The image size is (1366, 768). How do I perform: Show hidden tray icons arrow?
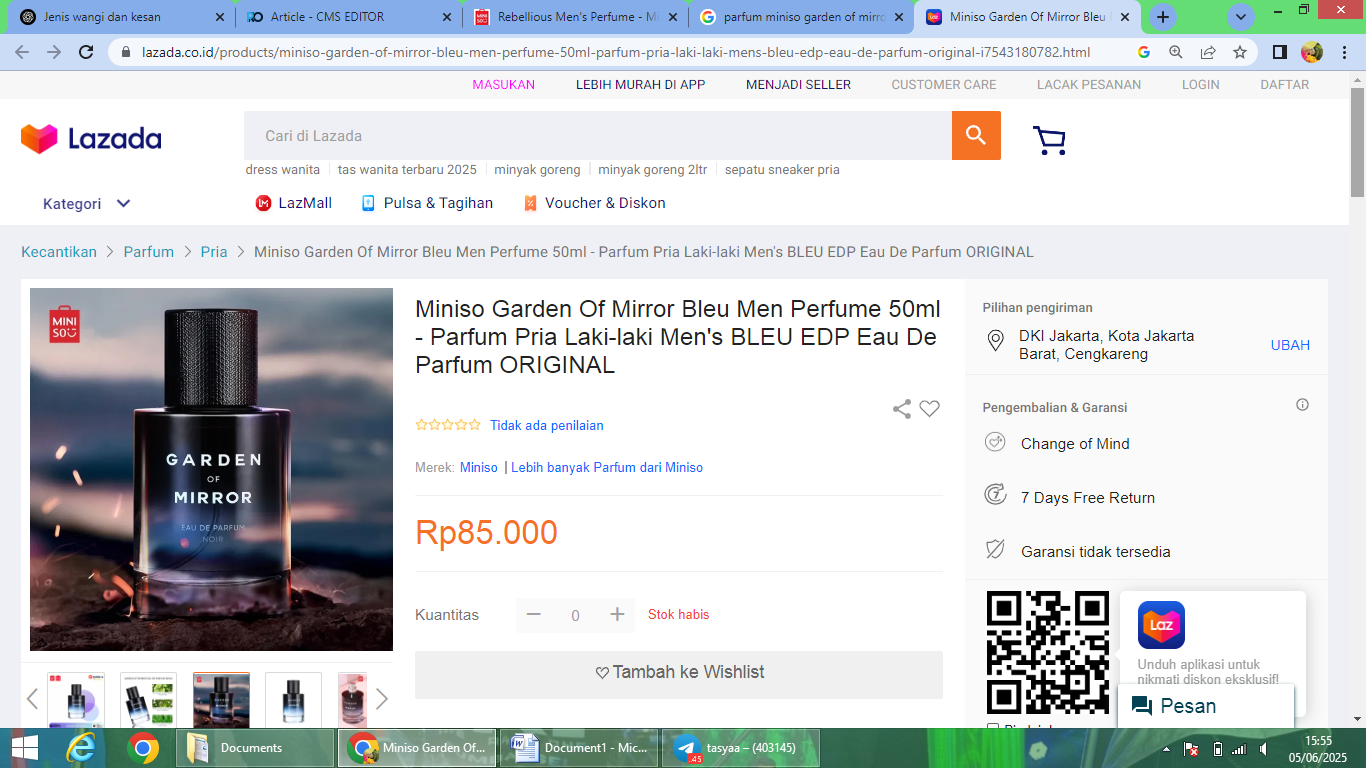(1167, 749)
